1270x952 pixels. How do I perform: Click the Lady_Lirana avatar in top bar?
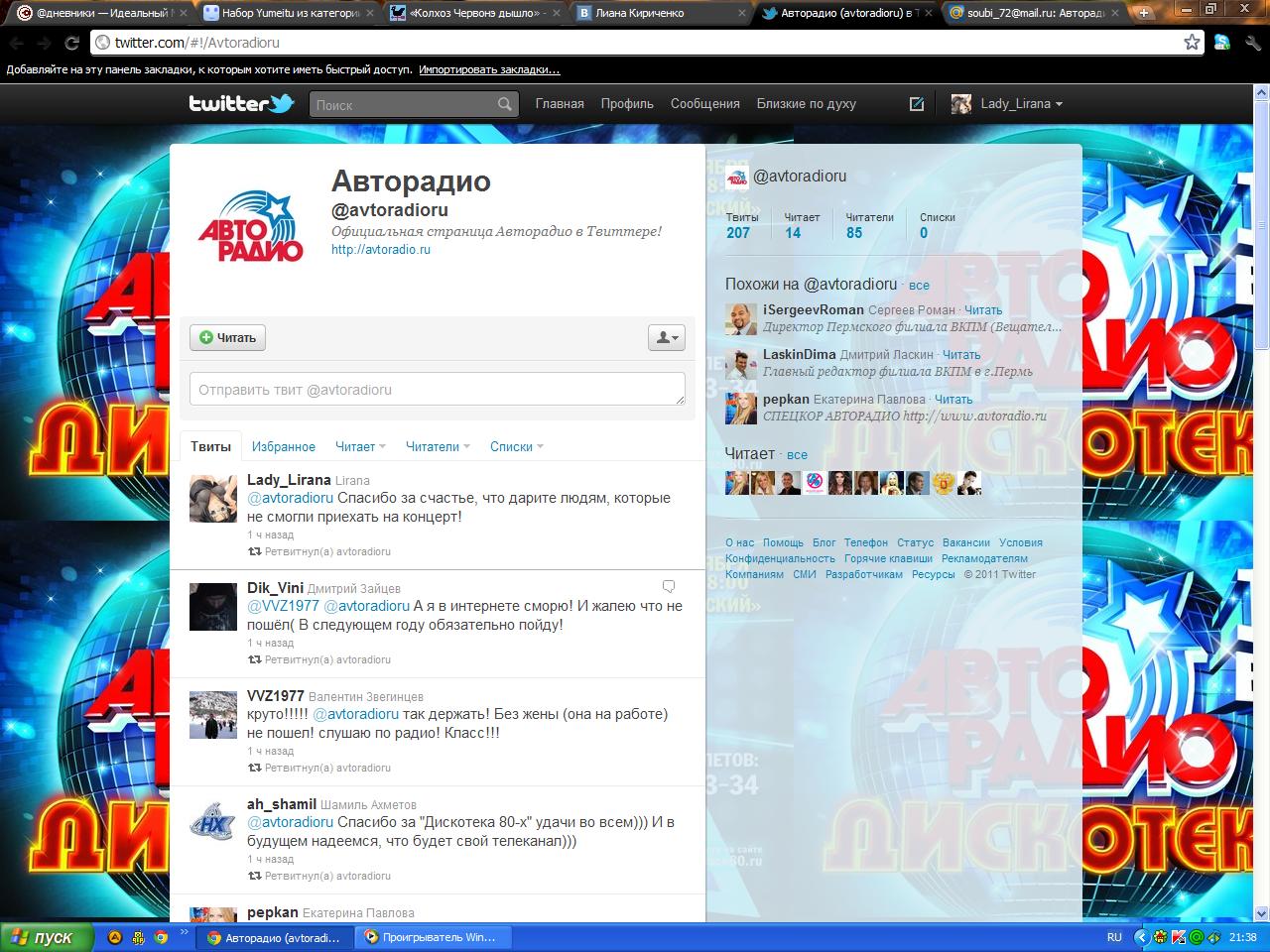961,103
